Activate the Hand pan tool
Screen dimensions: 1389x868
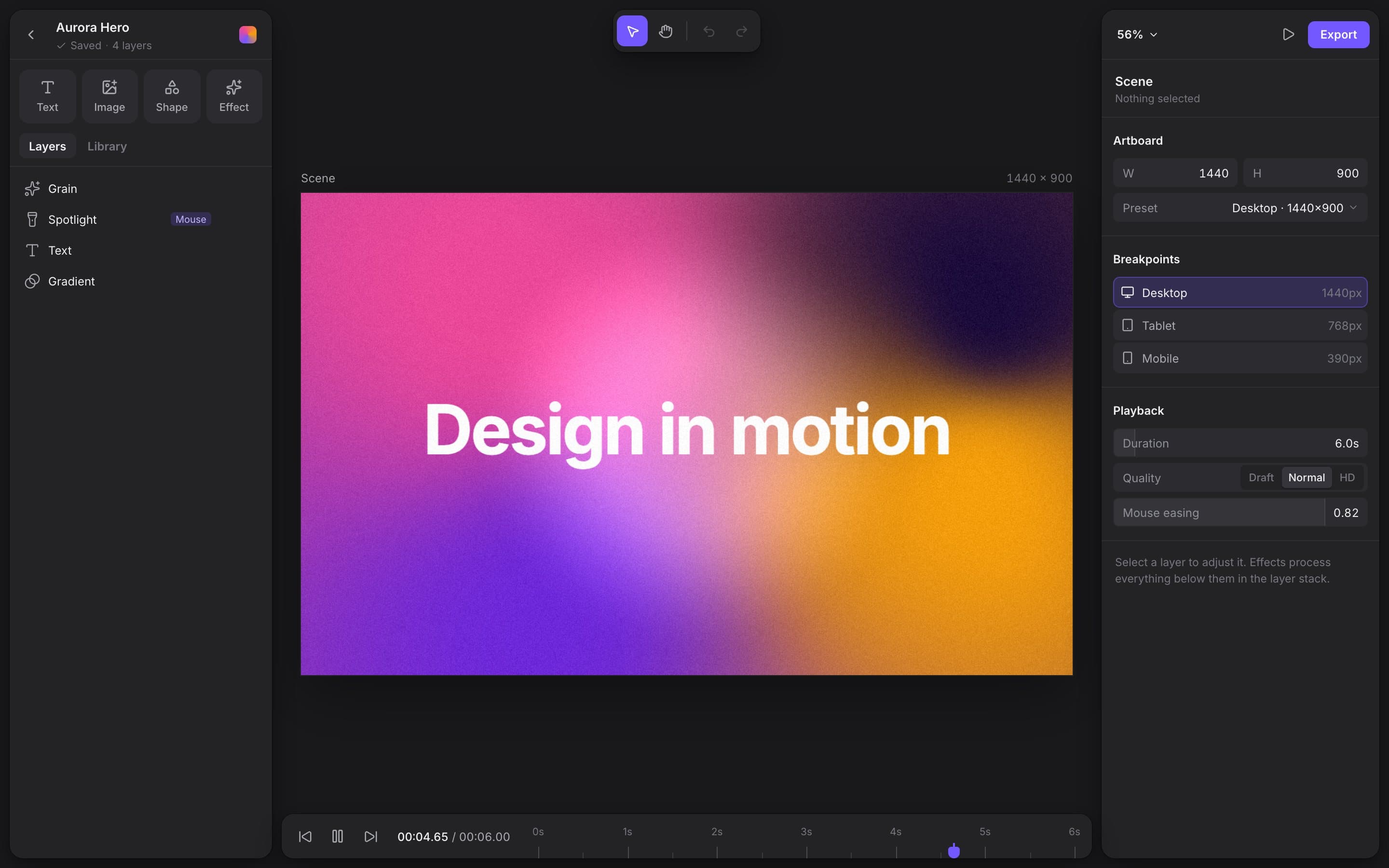click(x=665, y=31)
